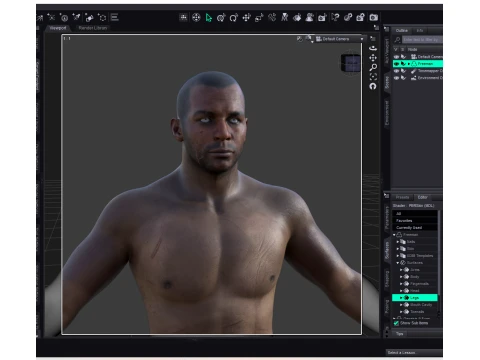The image size is (480, 360).
Task: Open the Tips tab at bottom
Action: [x=400, y=334]
